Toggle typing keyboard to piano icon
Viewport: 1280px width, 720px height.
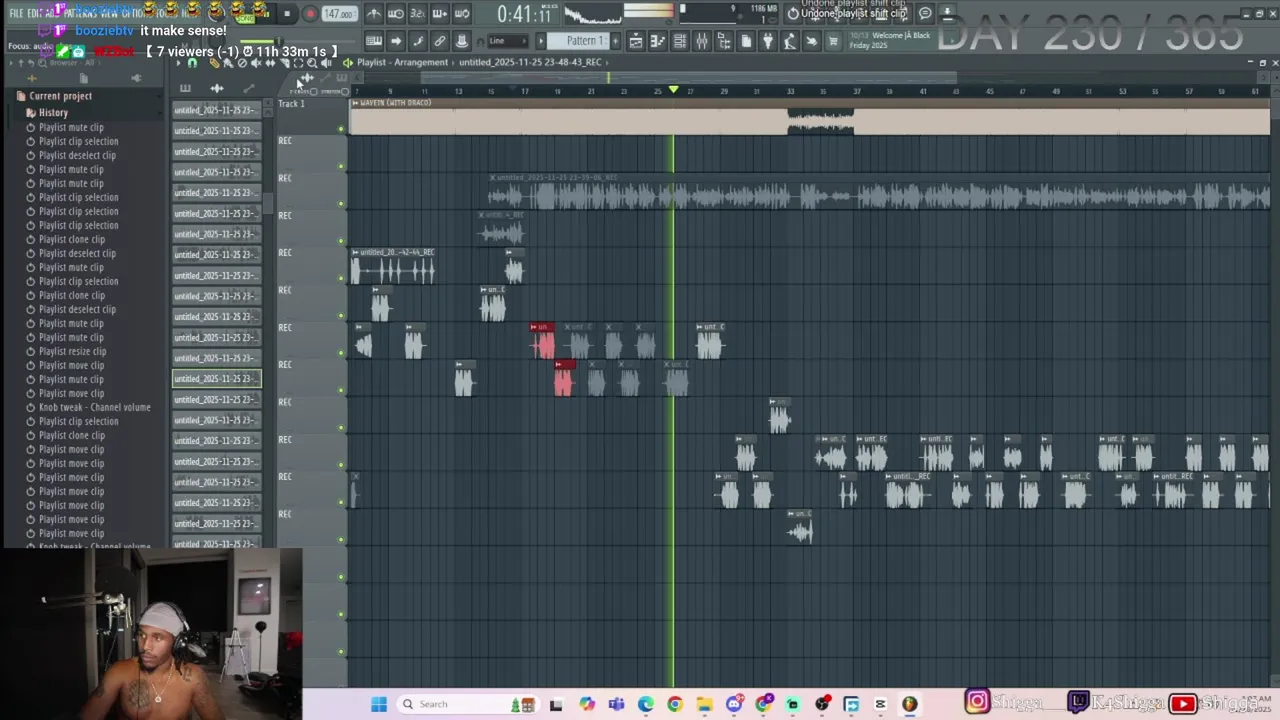click(374, 41)
